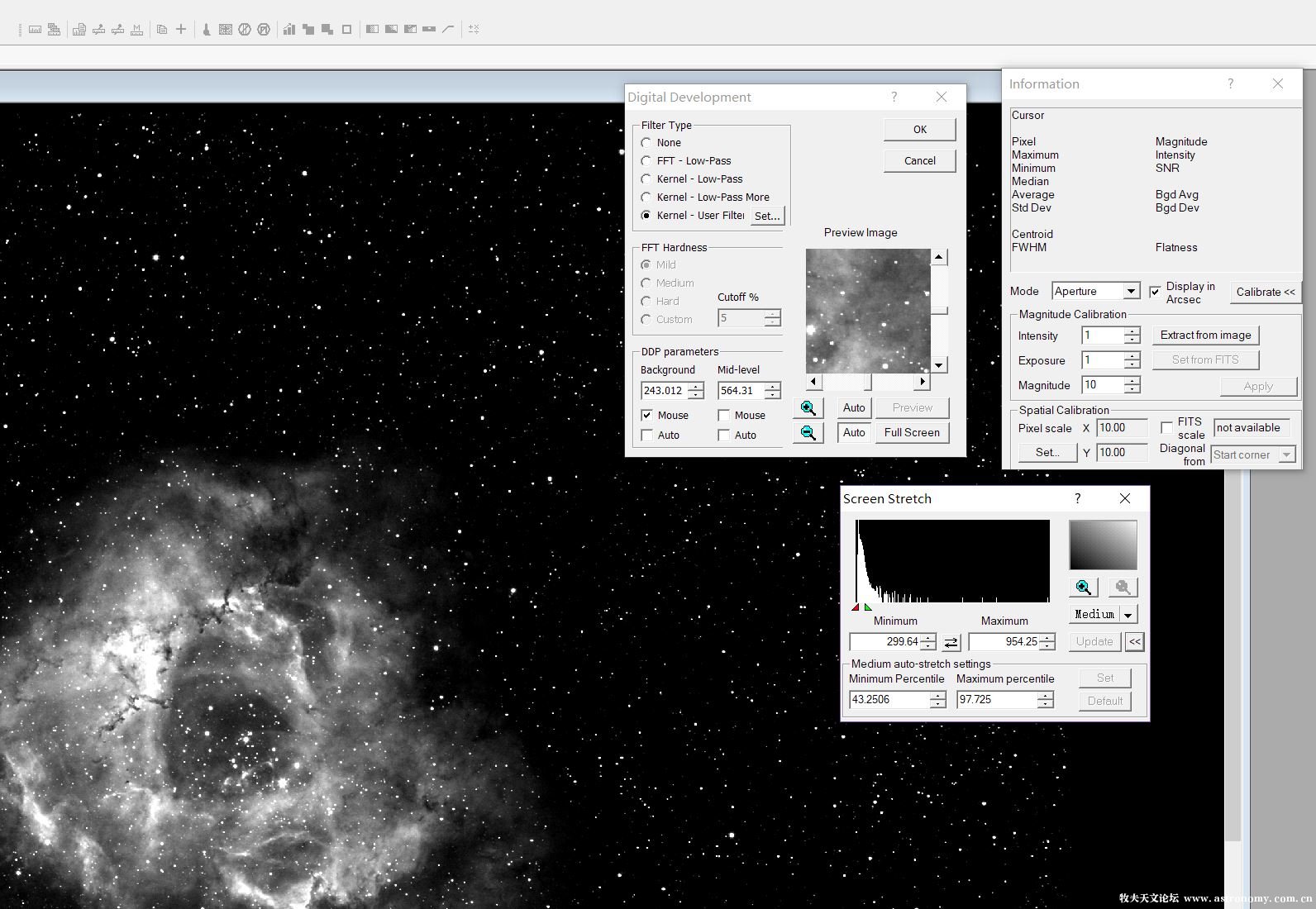The image size is (1316, 909).
Task: Click the Intensity stepper arrows
Action: click(1132, 336)
